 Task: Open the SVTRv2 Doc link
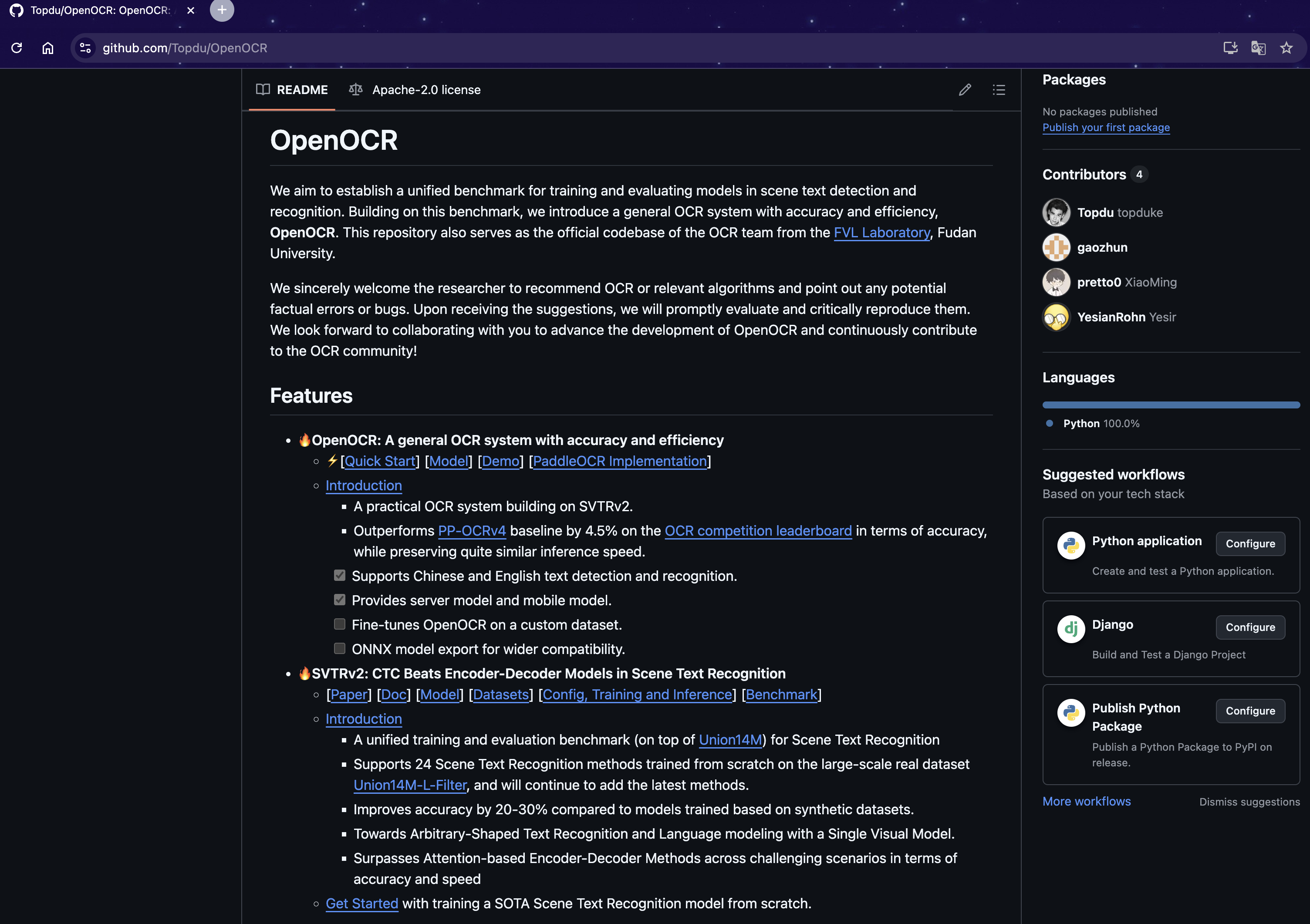[x=394, y=694]
